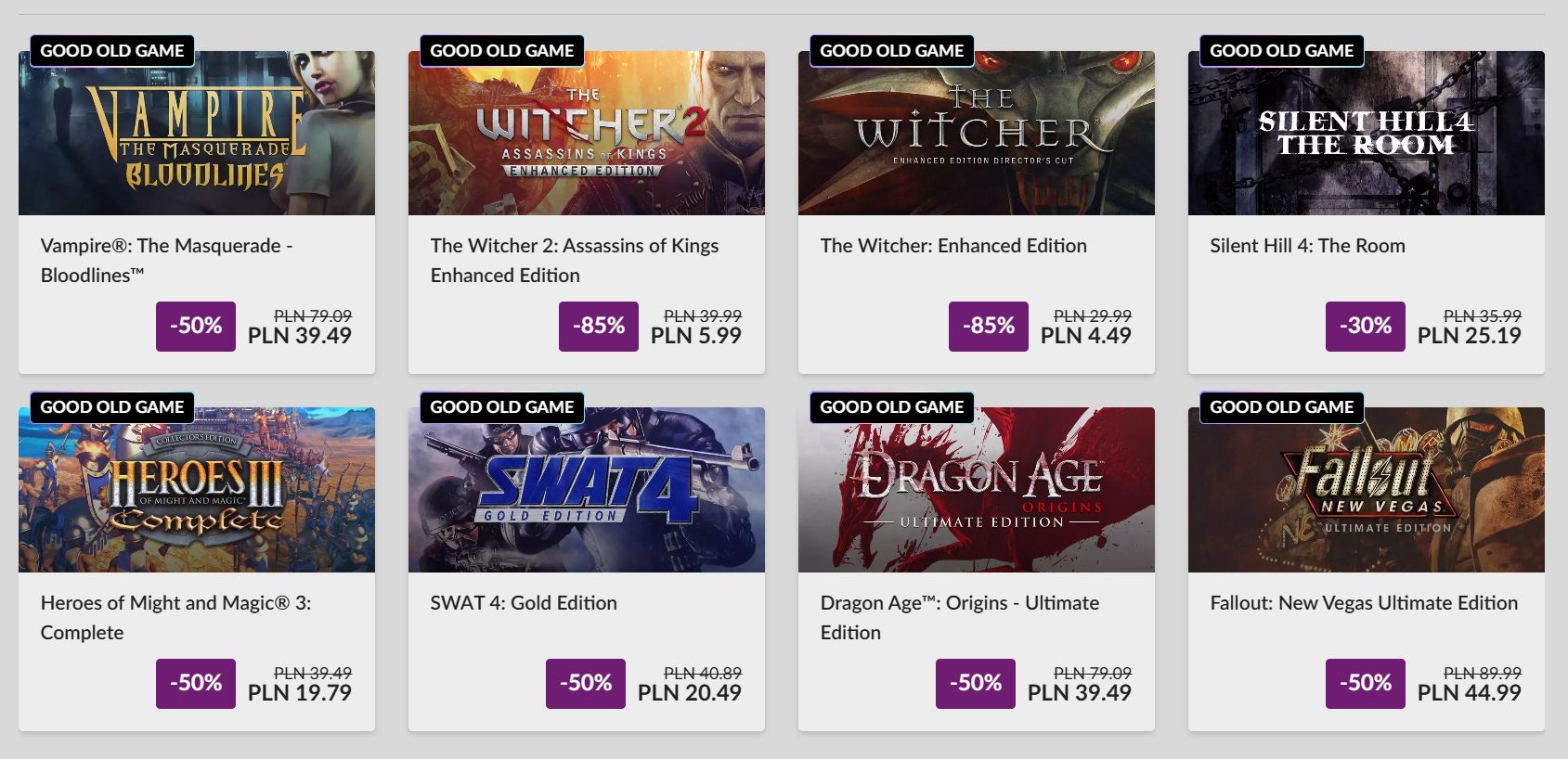Open 'The Witcher: Enhanced Edition' title link

pos(953,246)
